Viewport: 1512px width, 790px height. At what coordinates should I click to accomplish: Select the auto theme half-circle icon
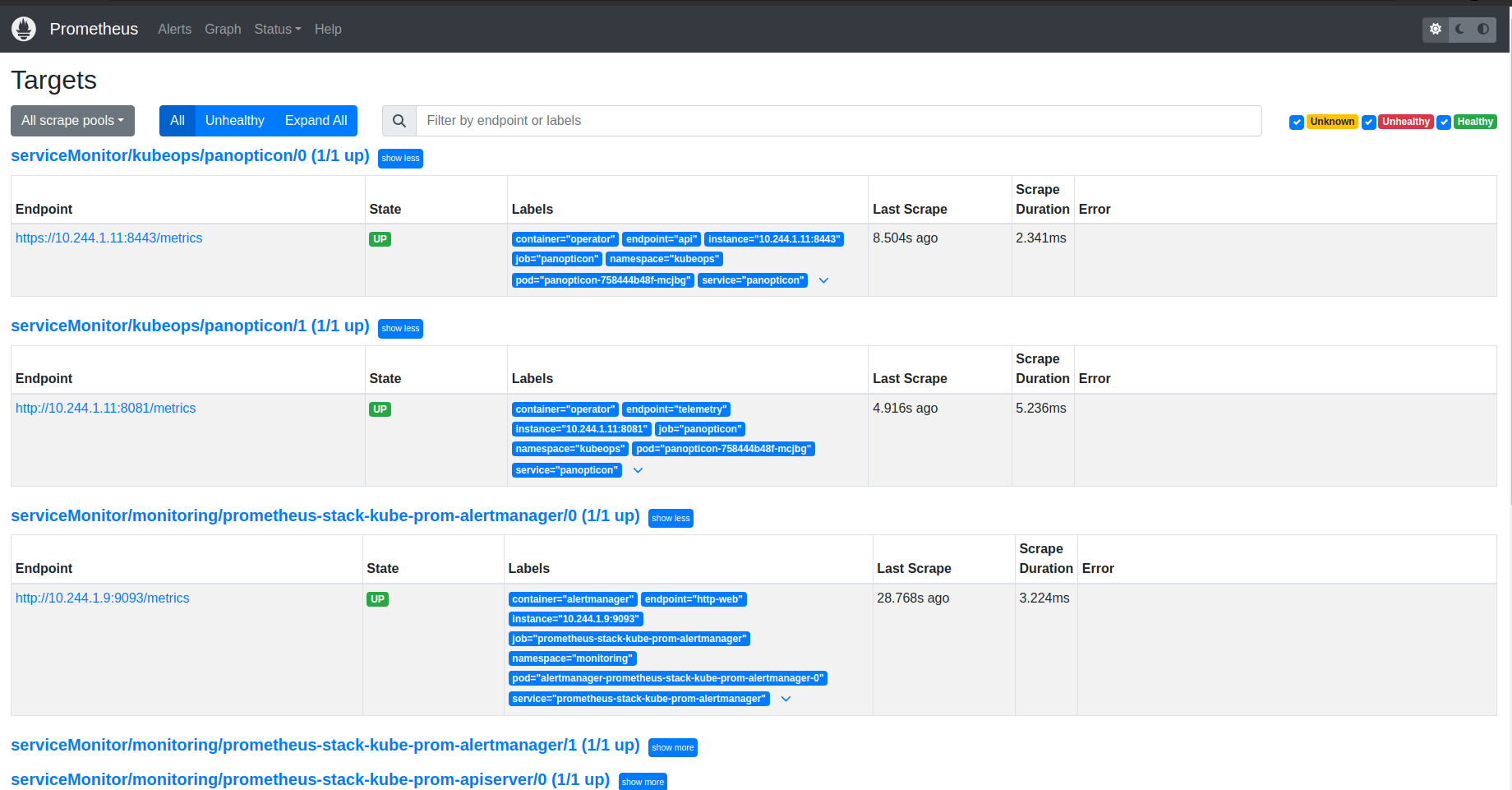[1484, 29]
